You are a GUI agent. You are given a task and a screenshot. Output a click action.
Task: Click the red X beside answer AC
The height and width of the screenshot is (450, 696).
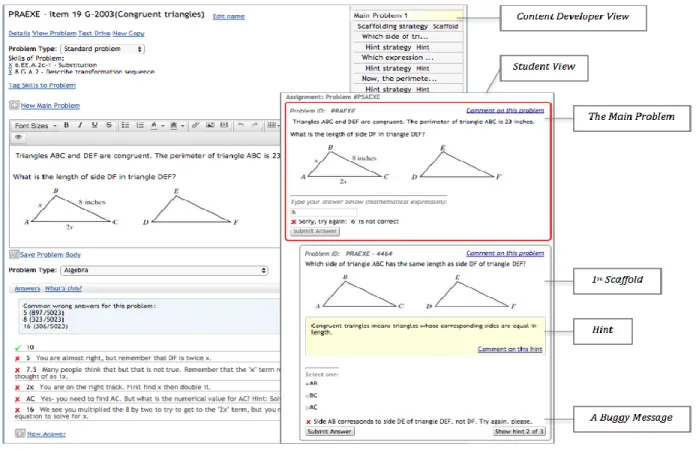[x=17, y=399]
